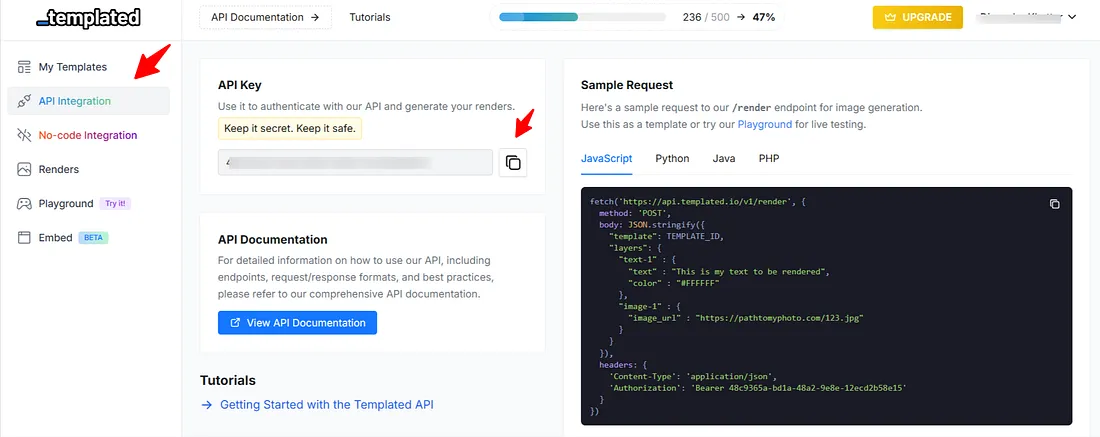Click 'Keep it secret. Keep it safe.' notice
This screenshot has width=1100, height=437.
click(290, 128)
